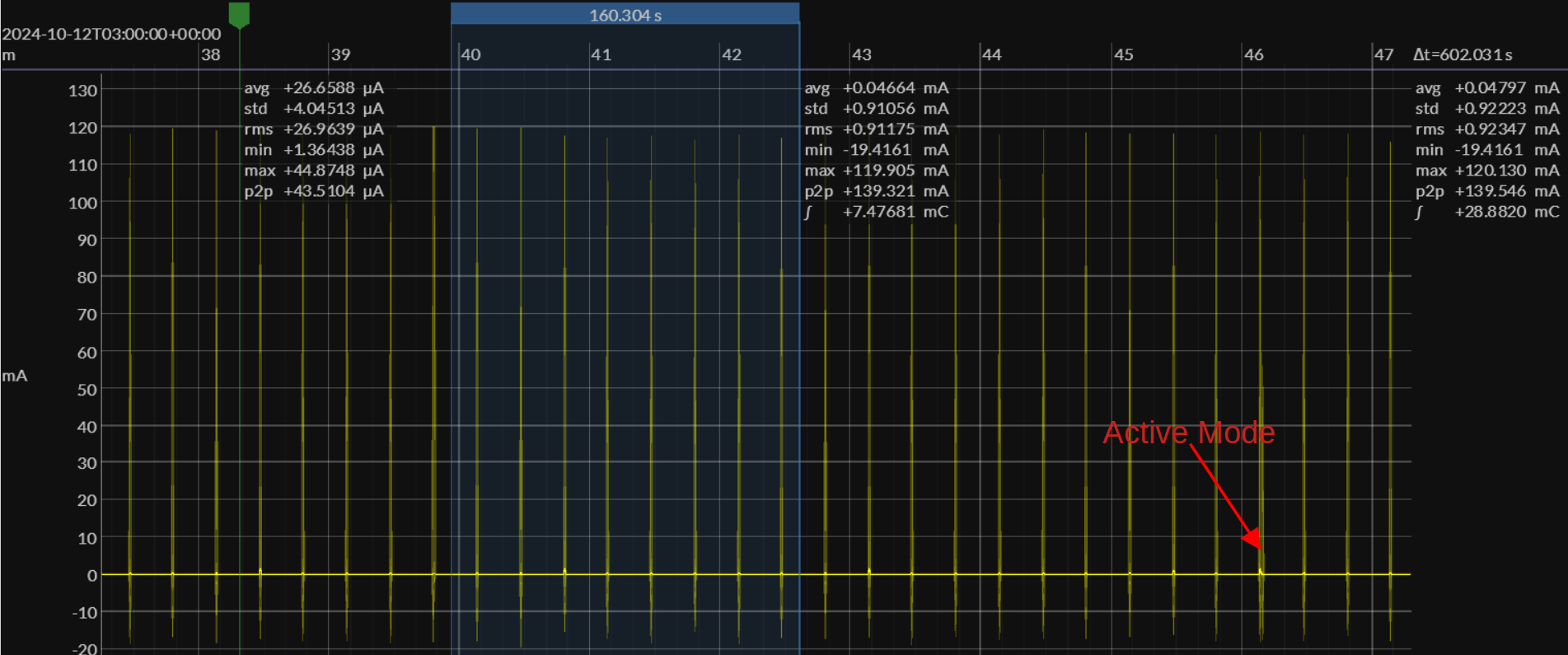The width and height of the screenshot is (1568, 655).
Task: Click the red arrowhead at the waveform
Action: click(1253, 540)
